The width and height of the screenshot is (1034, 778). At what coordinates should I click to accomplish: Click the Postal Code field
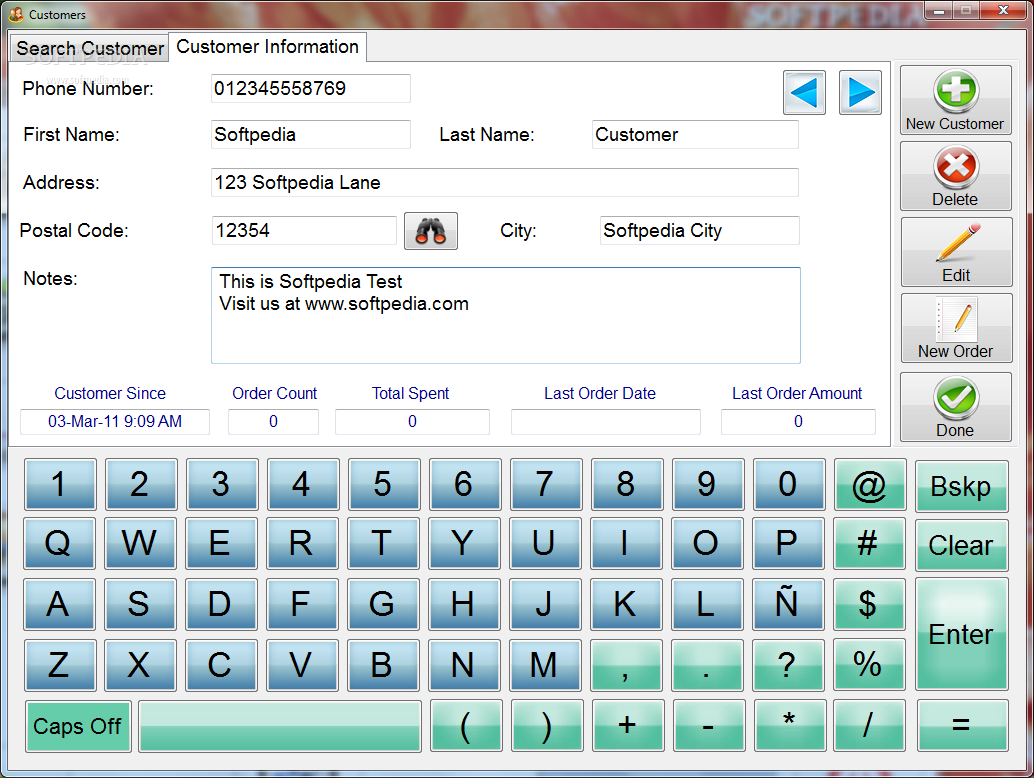(x=304, y=231)
